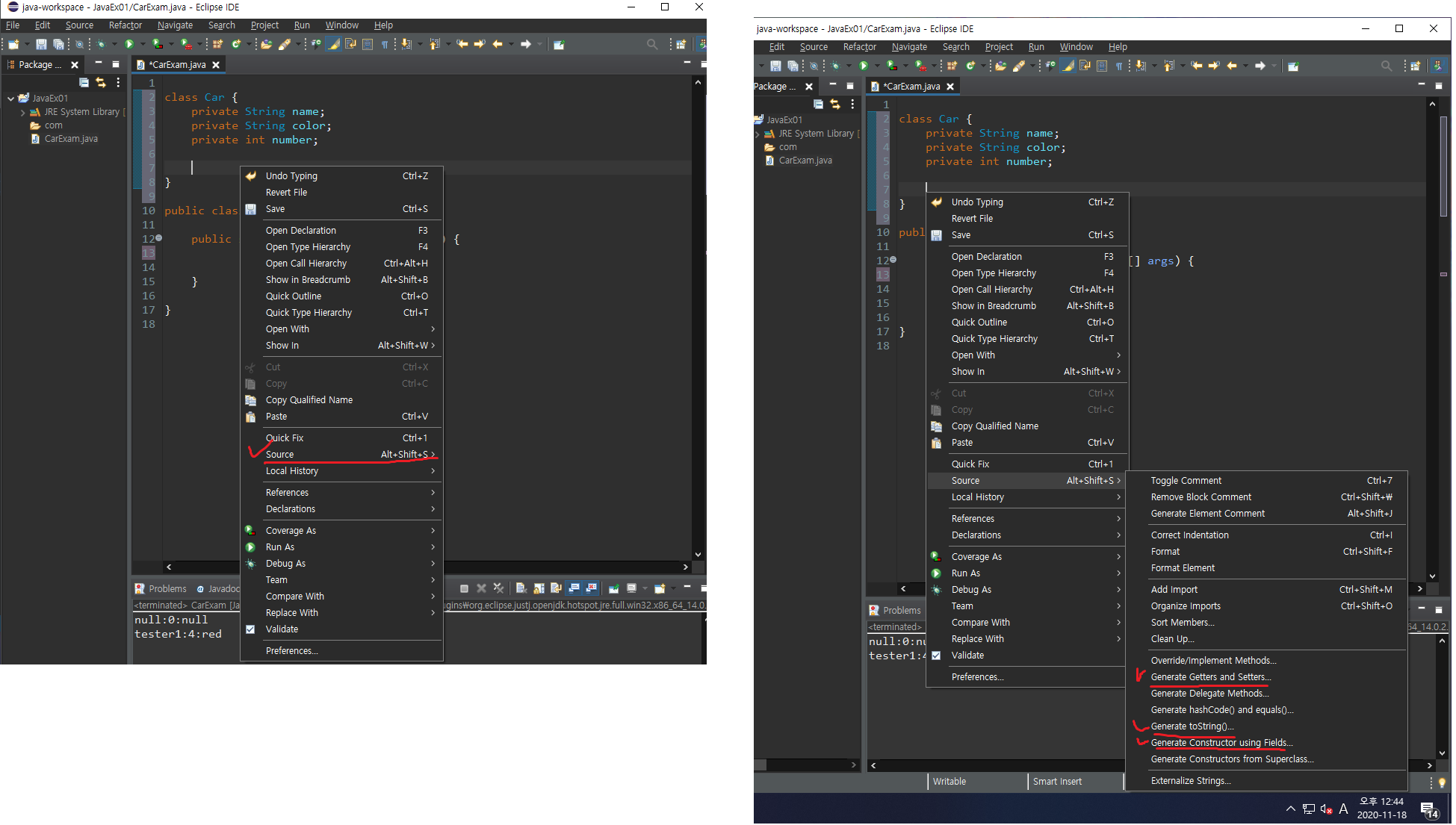The image size is (1456, 825).
Task: Click Open Type folder icon in right toolbar
Action: click(x=1001, y=66)
